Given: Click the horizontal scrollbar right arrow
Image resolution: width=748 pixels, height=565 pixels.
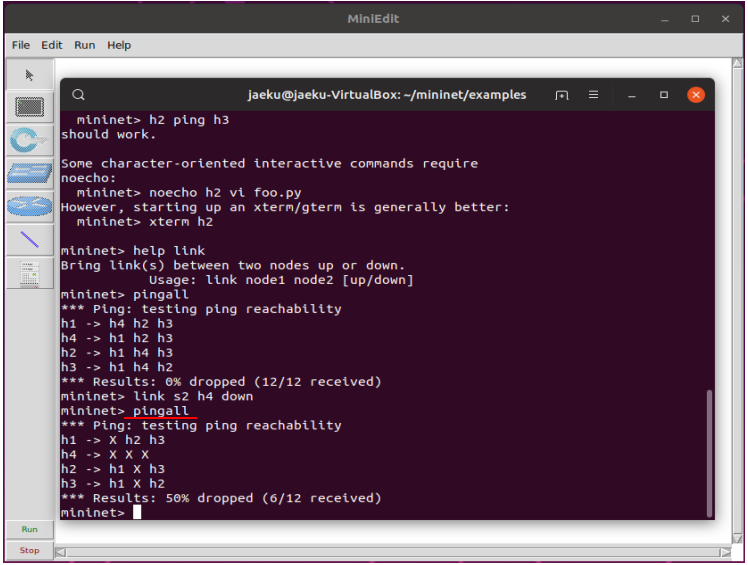Looking at the screenshot, I should click(x=726, y=552).
